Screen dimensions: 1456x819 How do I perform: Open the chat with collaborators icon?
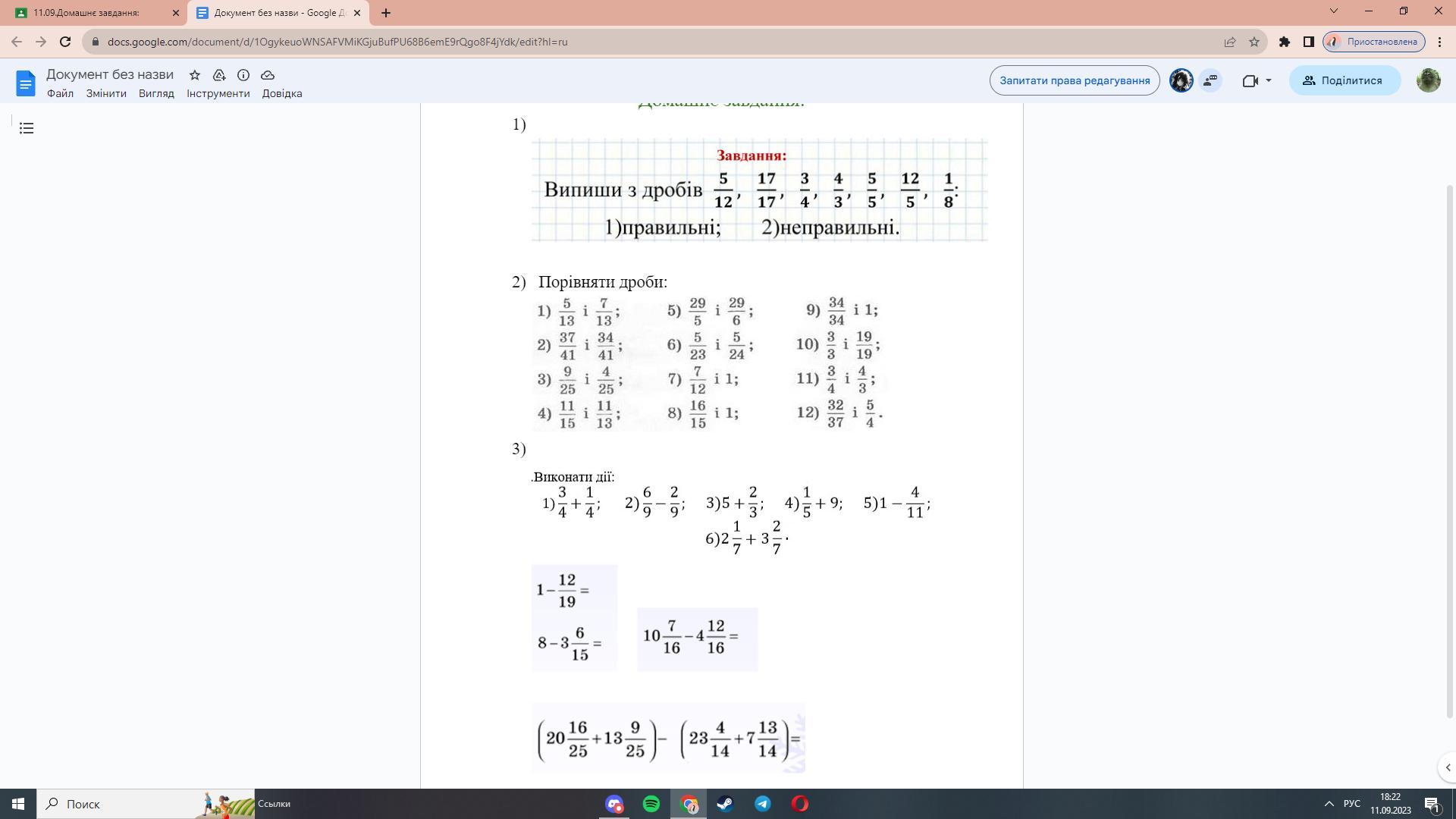click(x=1210, y=80)
